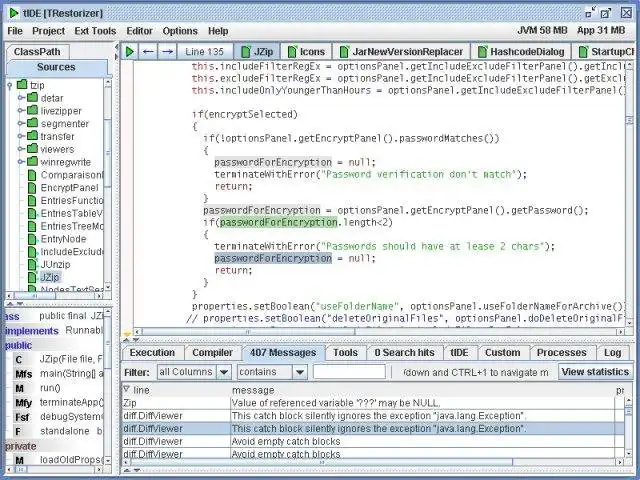Image resolution: width=640 pixels, height=480 pixels.
Task: Click the filter text input field
Action: point(349,372)
